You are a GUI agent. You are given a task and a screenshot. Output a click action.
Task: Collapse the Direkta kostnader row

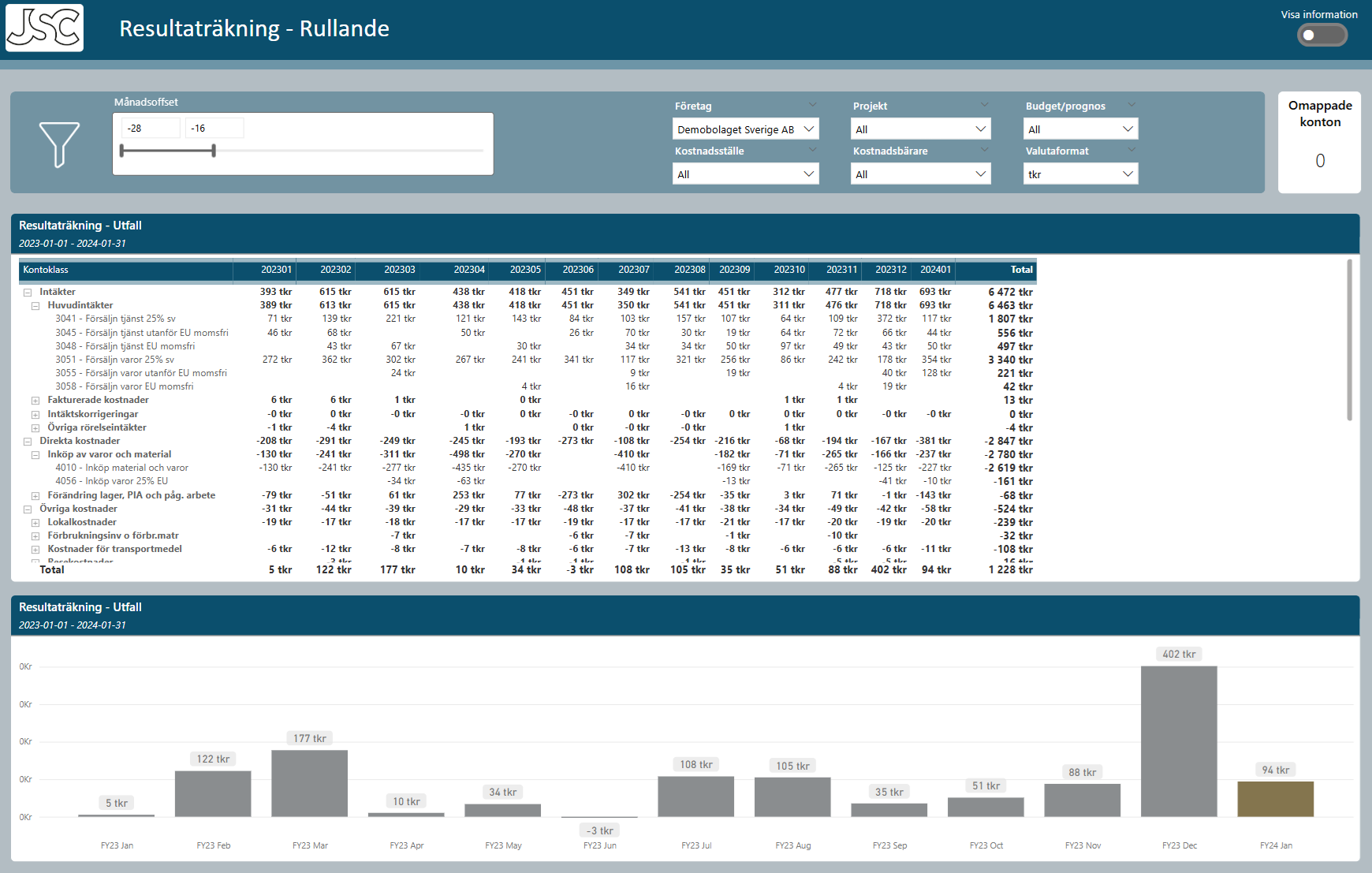pyautogui.click(x=28, y=442)
